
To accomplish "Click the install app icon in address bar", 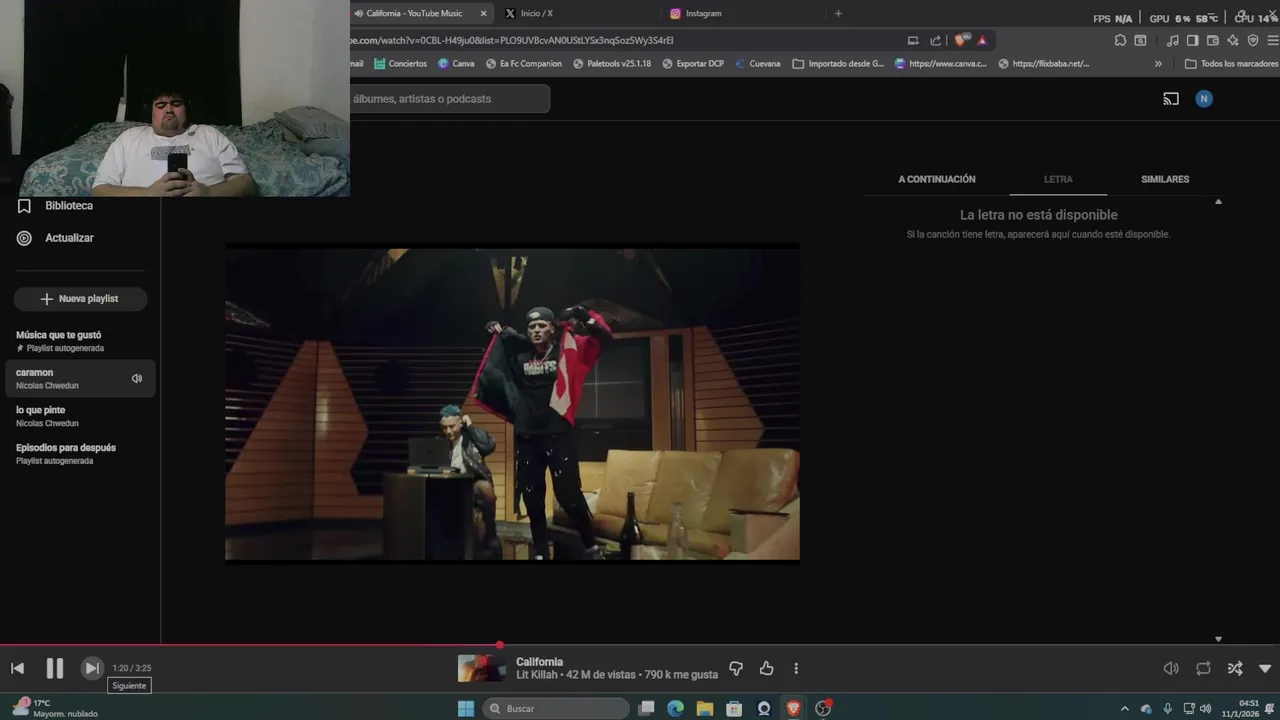I will pyautogui.click(x=913, y=40).
